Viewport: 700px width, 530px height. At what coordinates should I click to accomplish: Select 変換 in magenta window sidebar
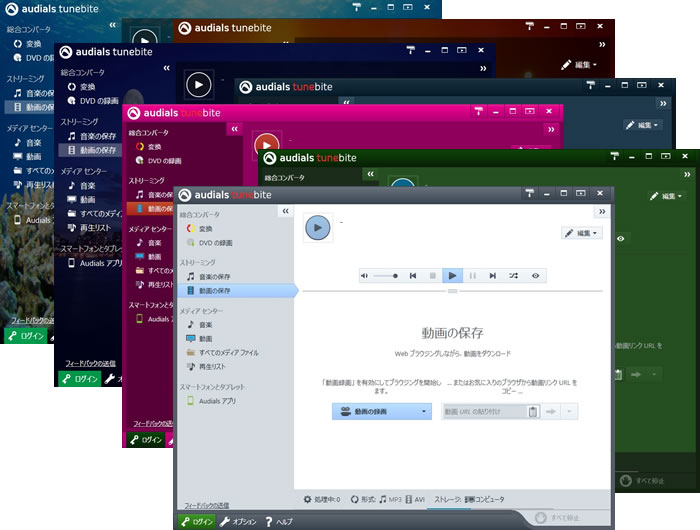point(149,146)
